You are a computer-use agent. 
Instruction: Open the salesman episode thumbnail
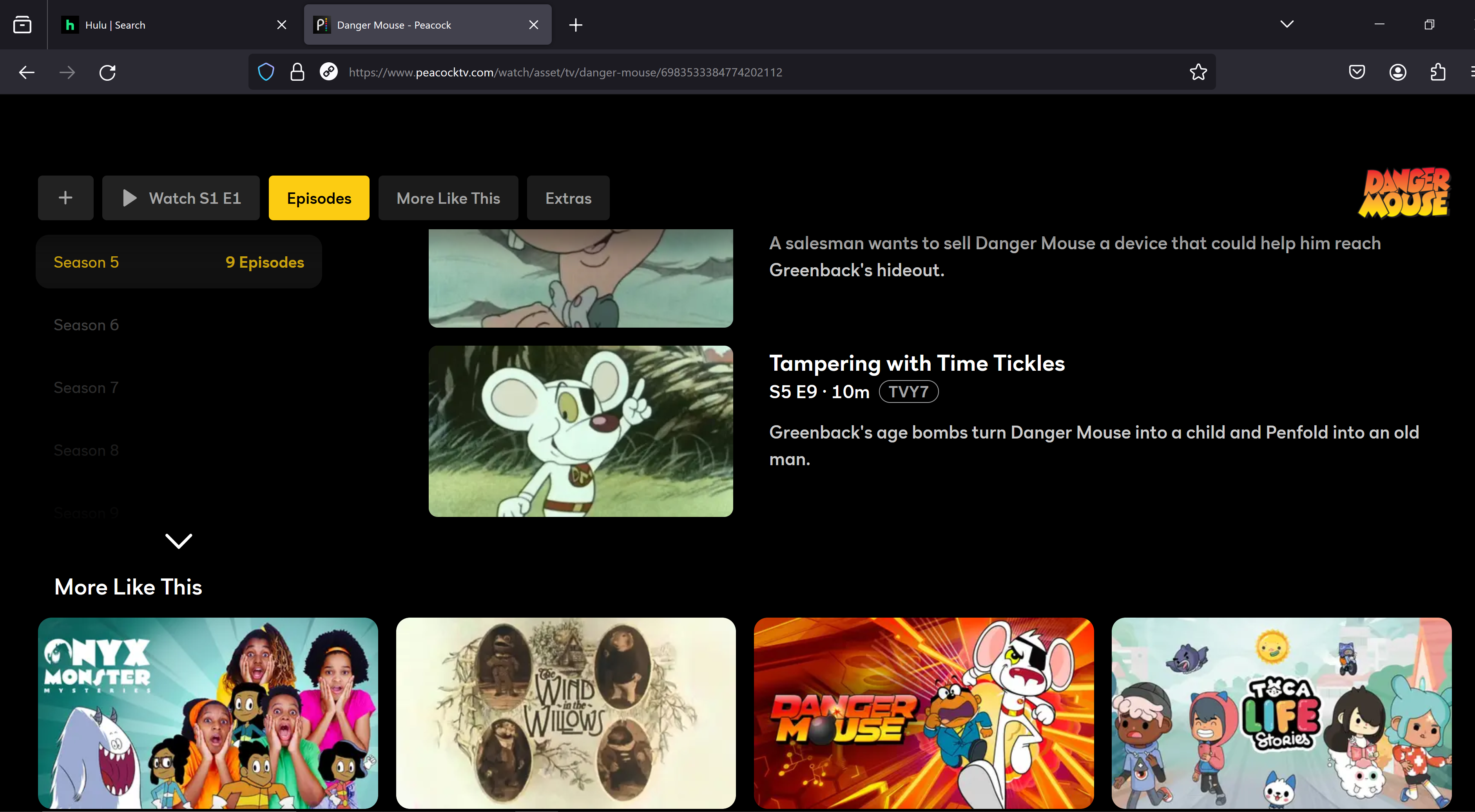[x=581, y=278]
